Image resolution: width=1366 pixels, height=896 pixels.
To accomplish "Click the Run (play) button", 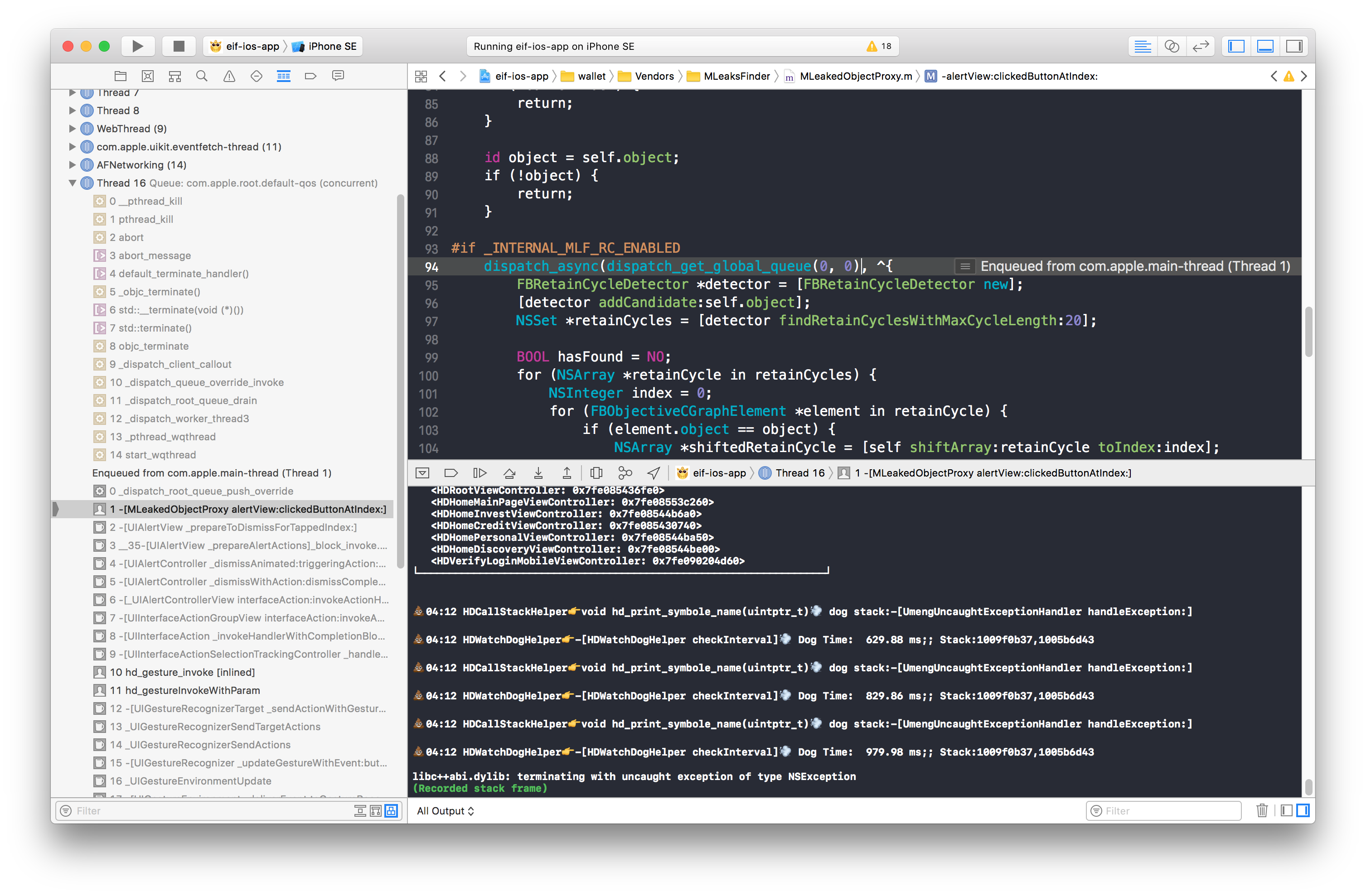I will click(x=137, y=46).
